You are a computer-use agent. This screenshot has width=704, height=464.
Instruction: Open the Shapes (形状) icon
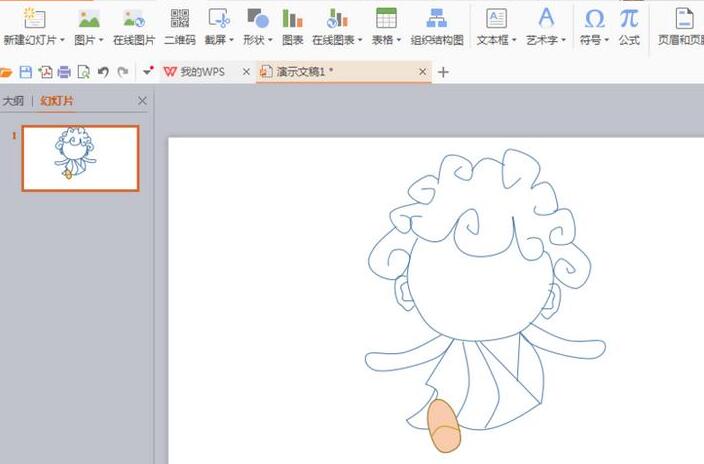(258, 18)
